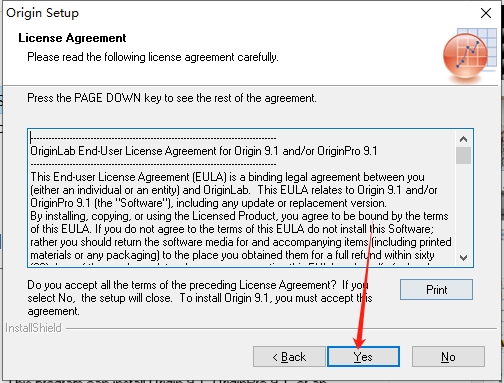The image size is (504, 383).
Task: Click the Origin Setup title bar
Action: point(233,13)
